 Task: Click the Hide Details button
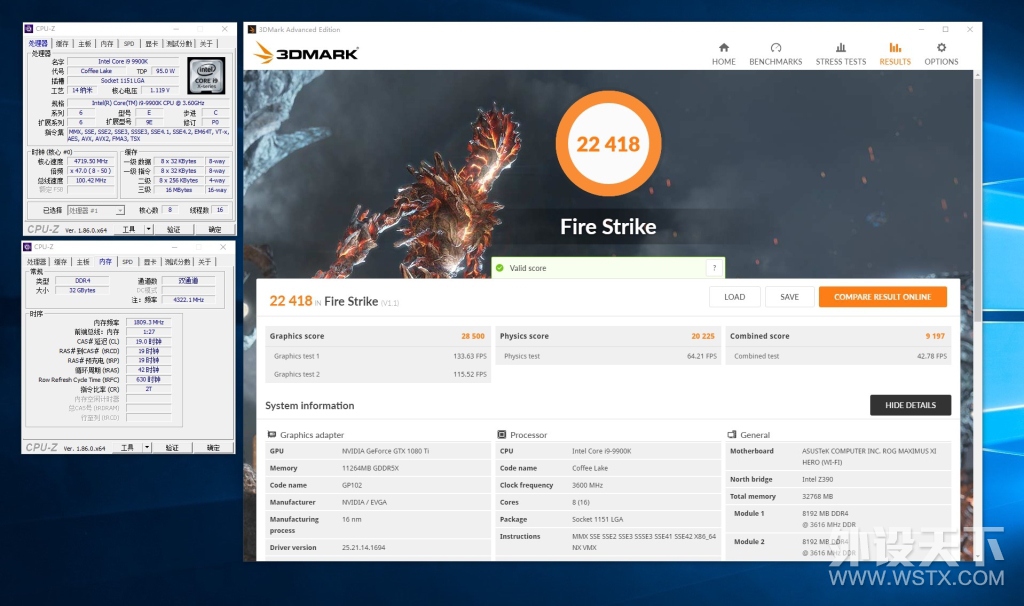[910, 405]
